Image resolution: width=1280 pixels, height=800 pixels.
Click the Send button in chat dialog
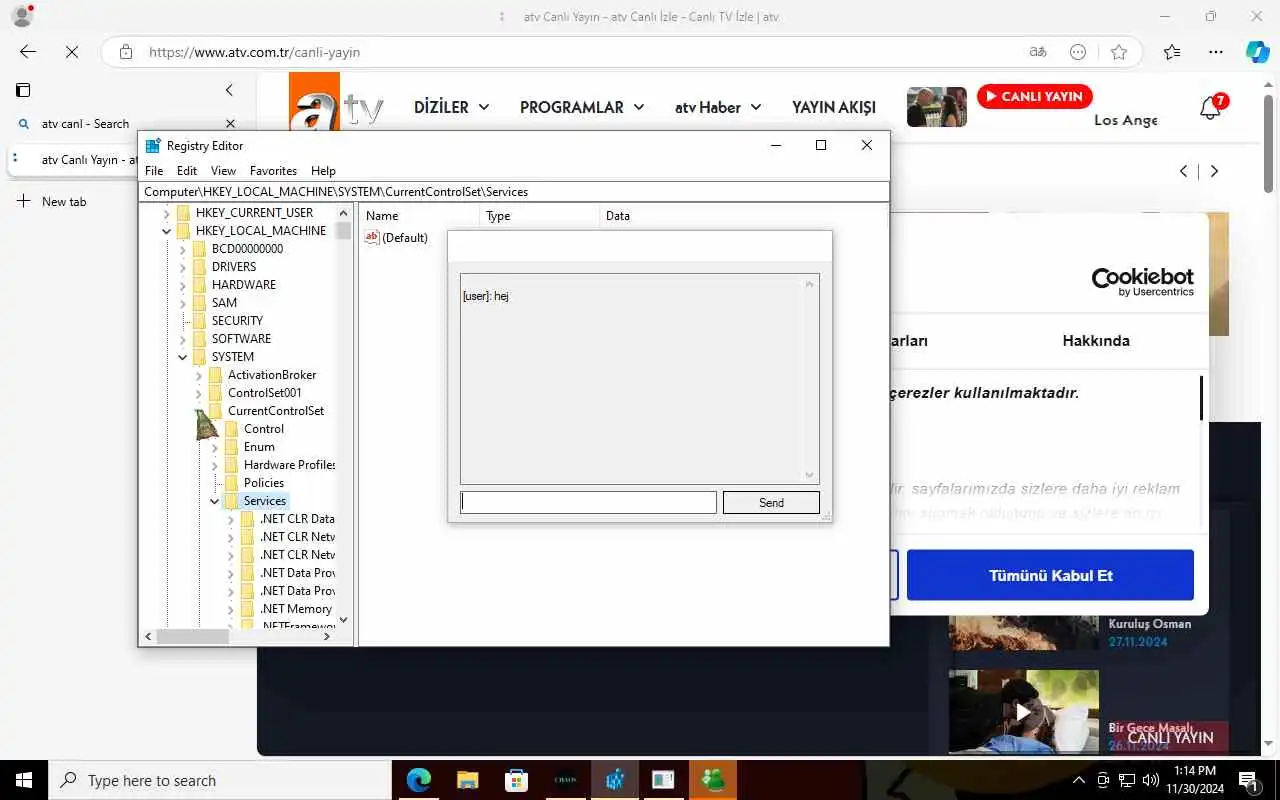(x=771, y=502)
